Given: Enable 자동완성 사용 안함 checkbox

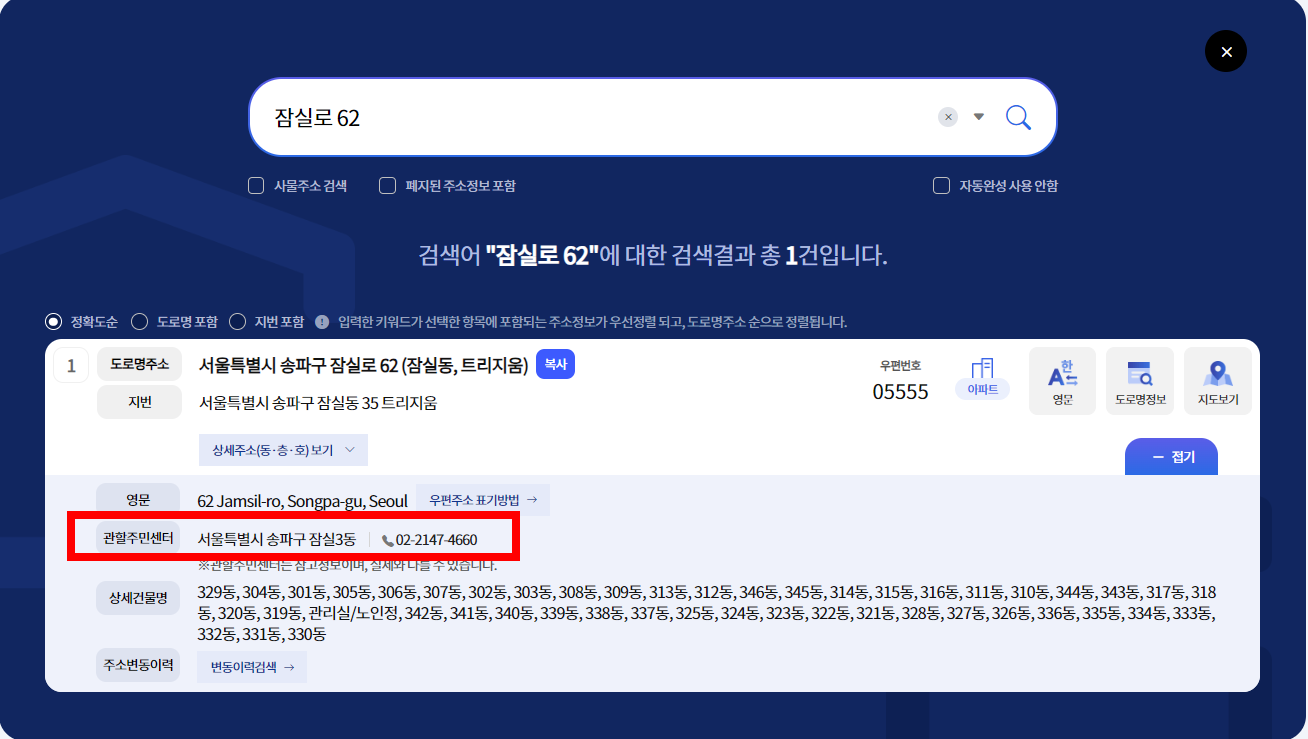Looking at the screenshot, I should [x=941, y=185].
